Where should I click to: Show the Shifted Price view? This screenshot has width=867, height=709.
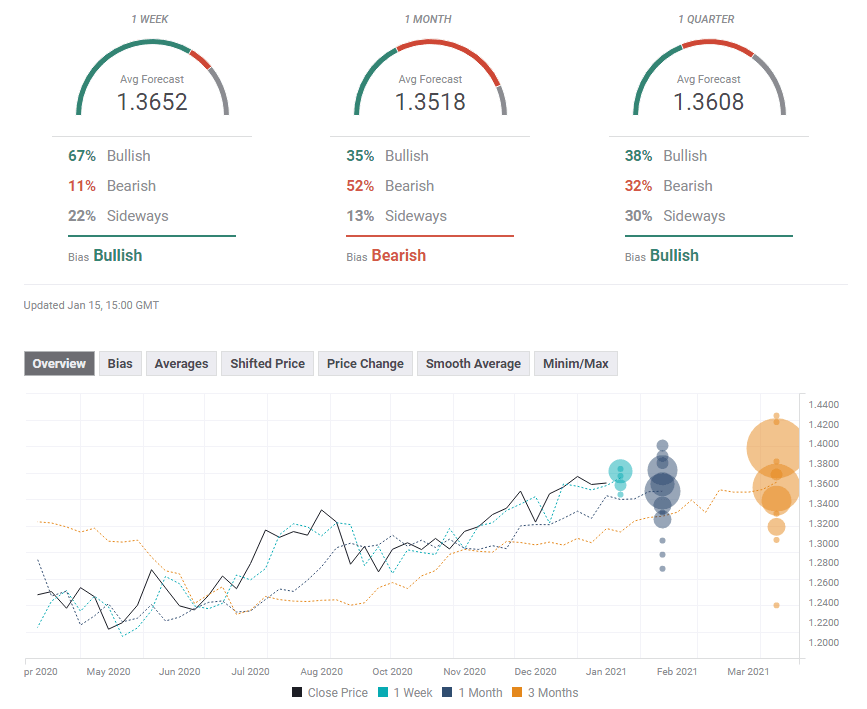click(x=267, y=364)
